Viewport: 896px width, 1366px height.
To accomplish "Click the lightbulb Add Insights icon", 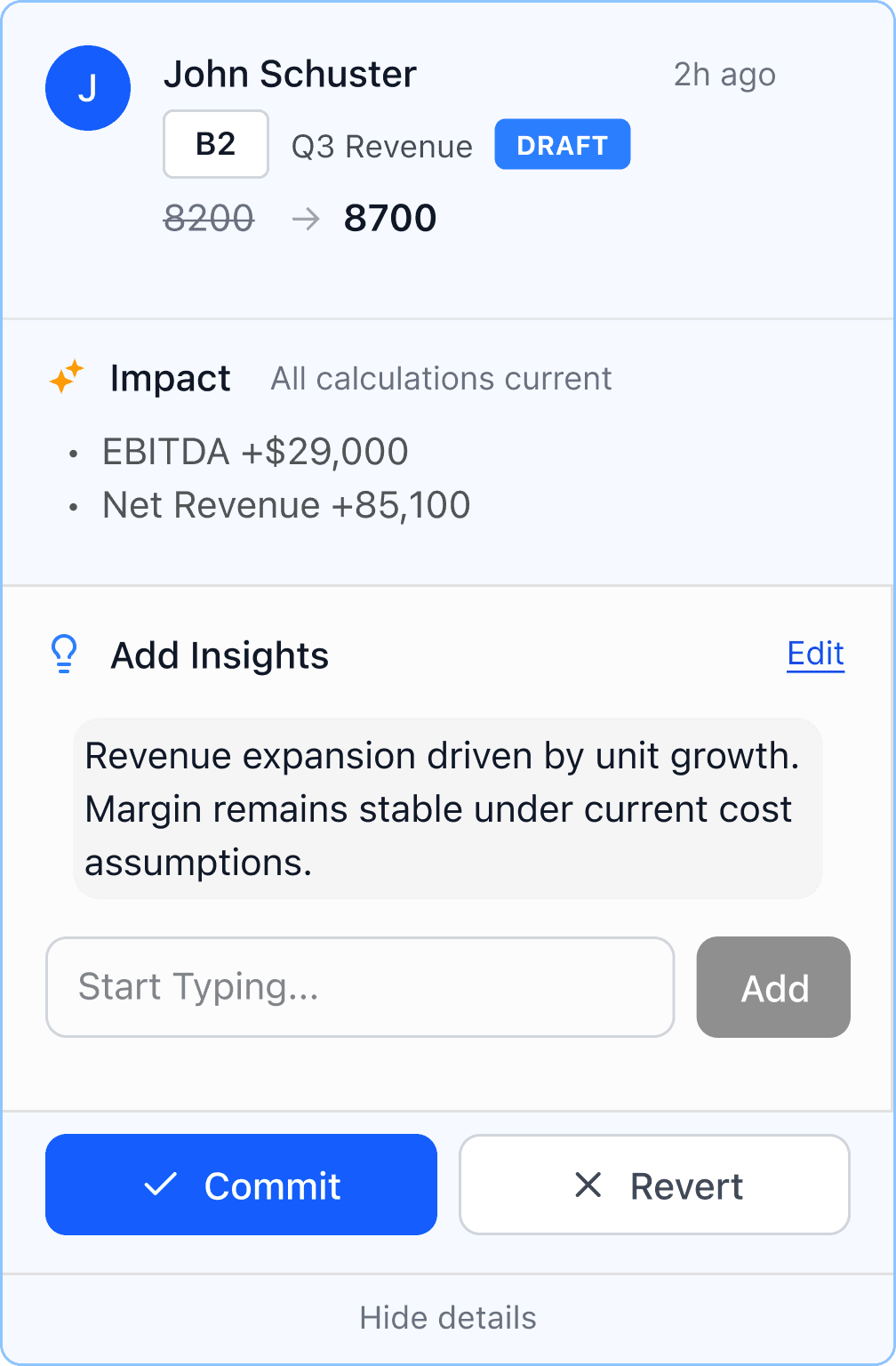I will point(64,655).
